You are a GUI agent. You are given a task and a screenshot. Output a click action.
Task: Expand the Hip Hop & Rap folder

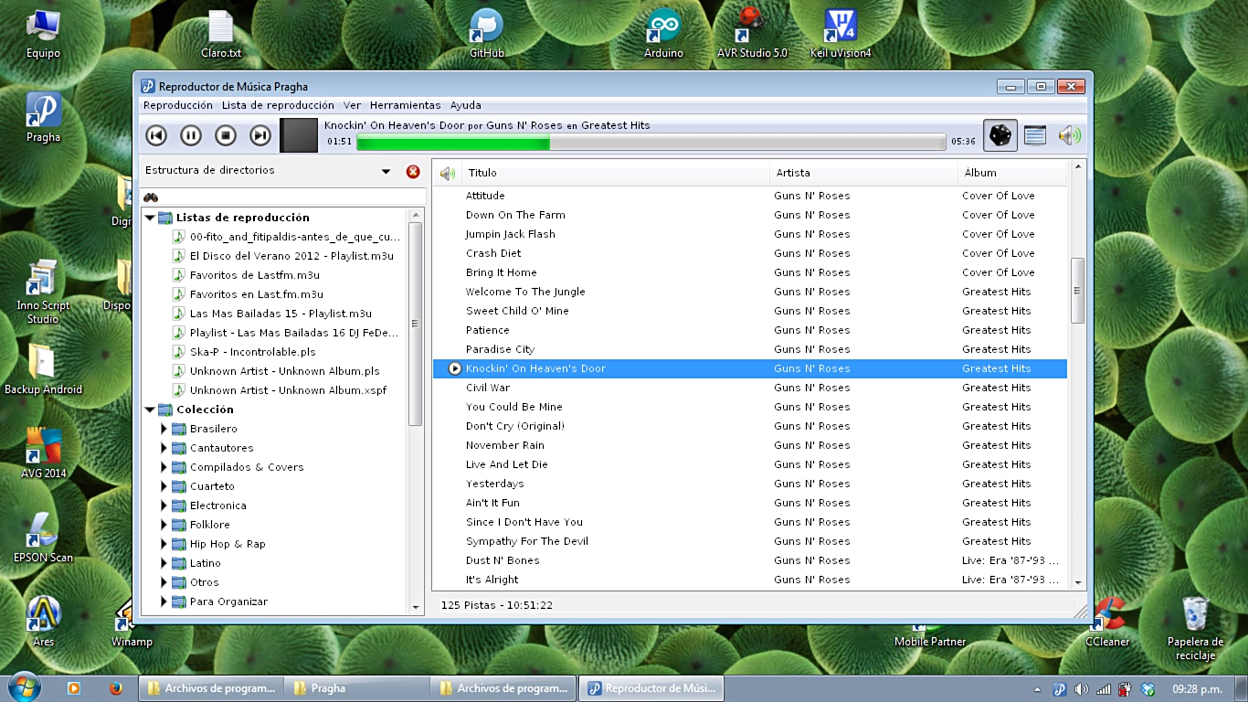click(164, 544)
